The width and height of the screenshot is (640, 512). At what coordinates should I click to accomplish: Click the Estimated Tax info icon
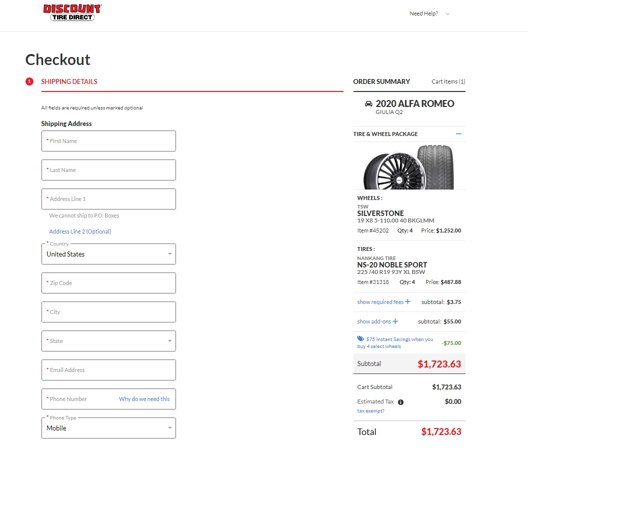tap(401, 402)
